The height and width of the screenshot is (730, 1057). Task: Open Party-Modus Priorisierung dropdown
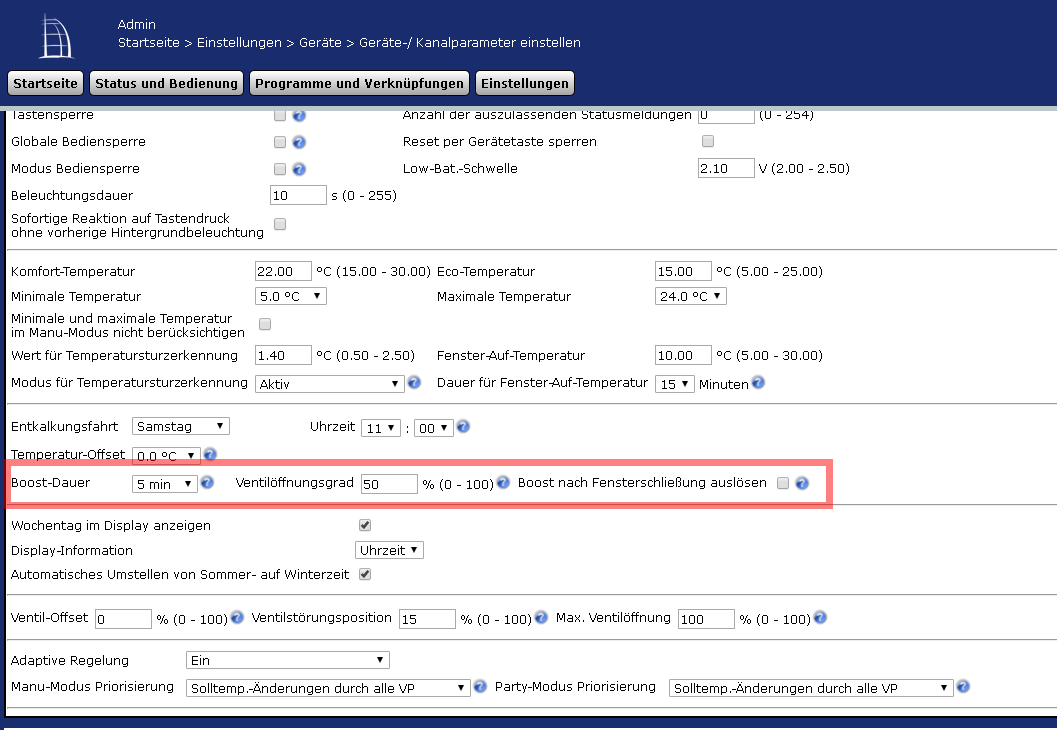pos(811,688)
